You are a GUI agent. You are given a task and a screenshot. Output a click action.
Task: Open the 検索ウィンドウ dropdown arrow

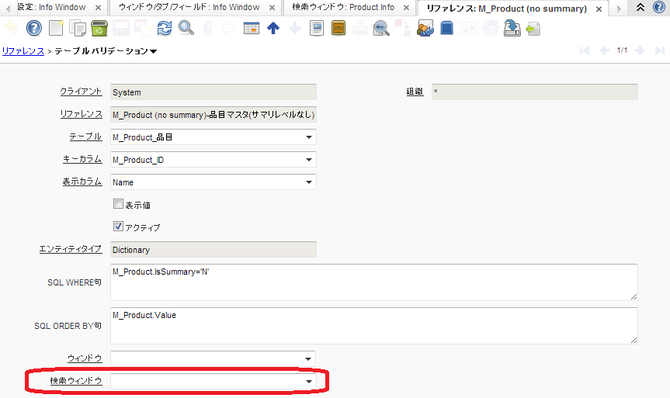(309, 381)
